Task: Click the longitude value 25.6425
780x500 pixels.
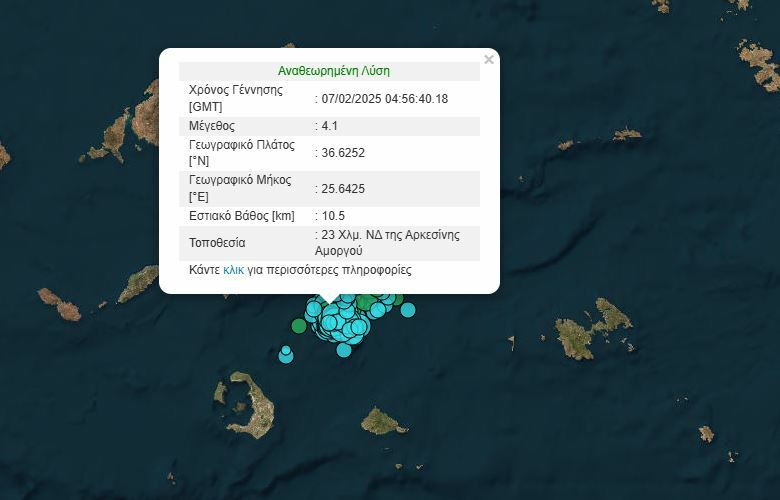Action: (x=343, y=189)
